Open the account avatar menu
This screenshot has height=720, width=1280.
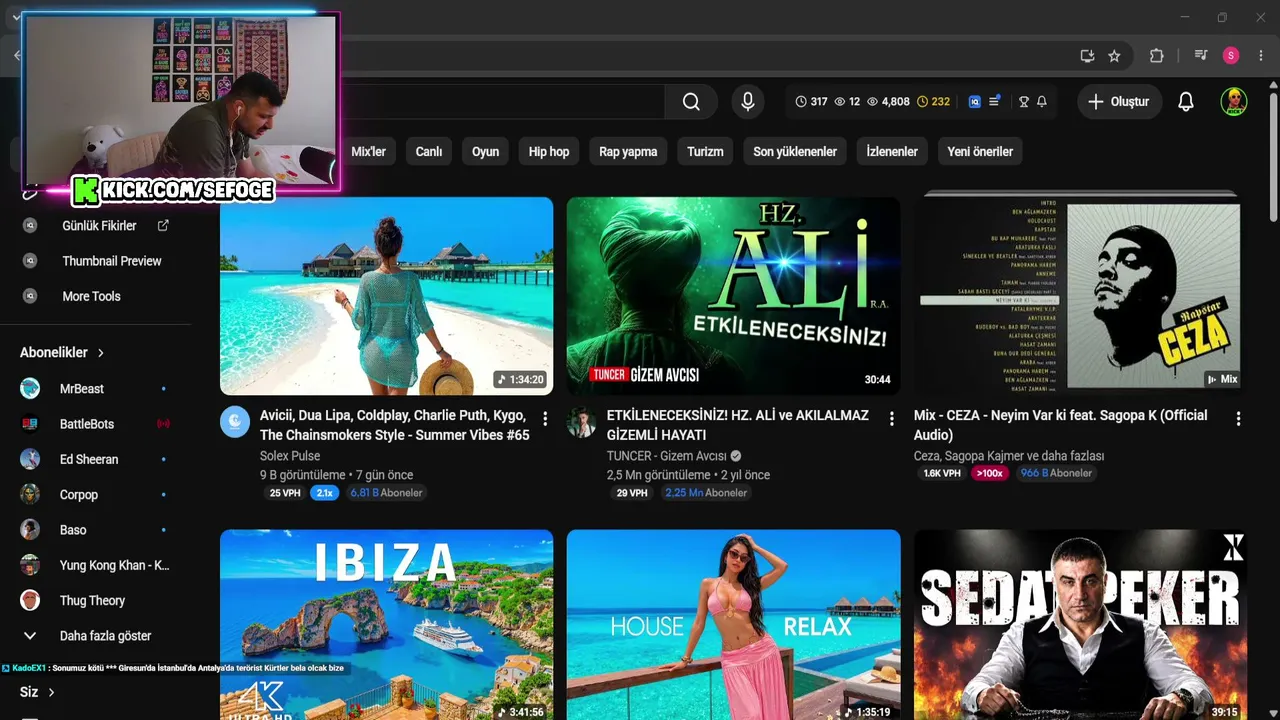tap(1234, 101)
